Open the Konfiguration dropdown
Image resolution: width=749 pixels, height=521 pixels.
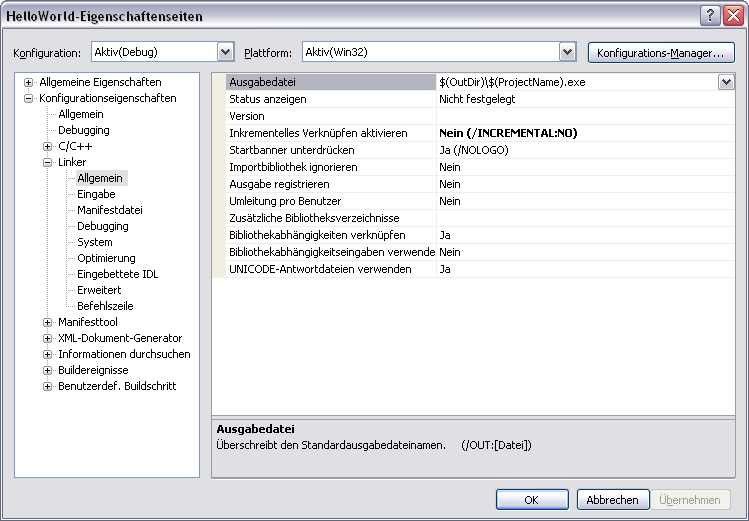pyautogui.click(x=225, y=51)
